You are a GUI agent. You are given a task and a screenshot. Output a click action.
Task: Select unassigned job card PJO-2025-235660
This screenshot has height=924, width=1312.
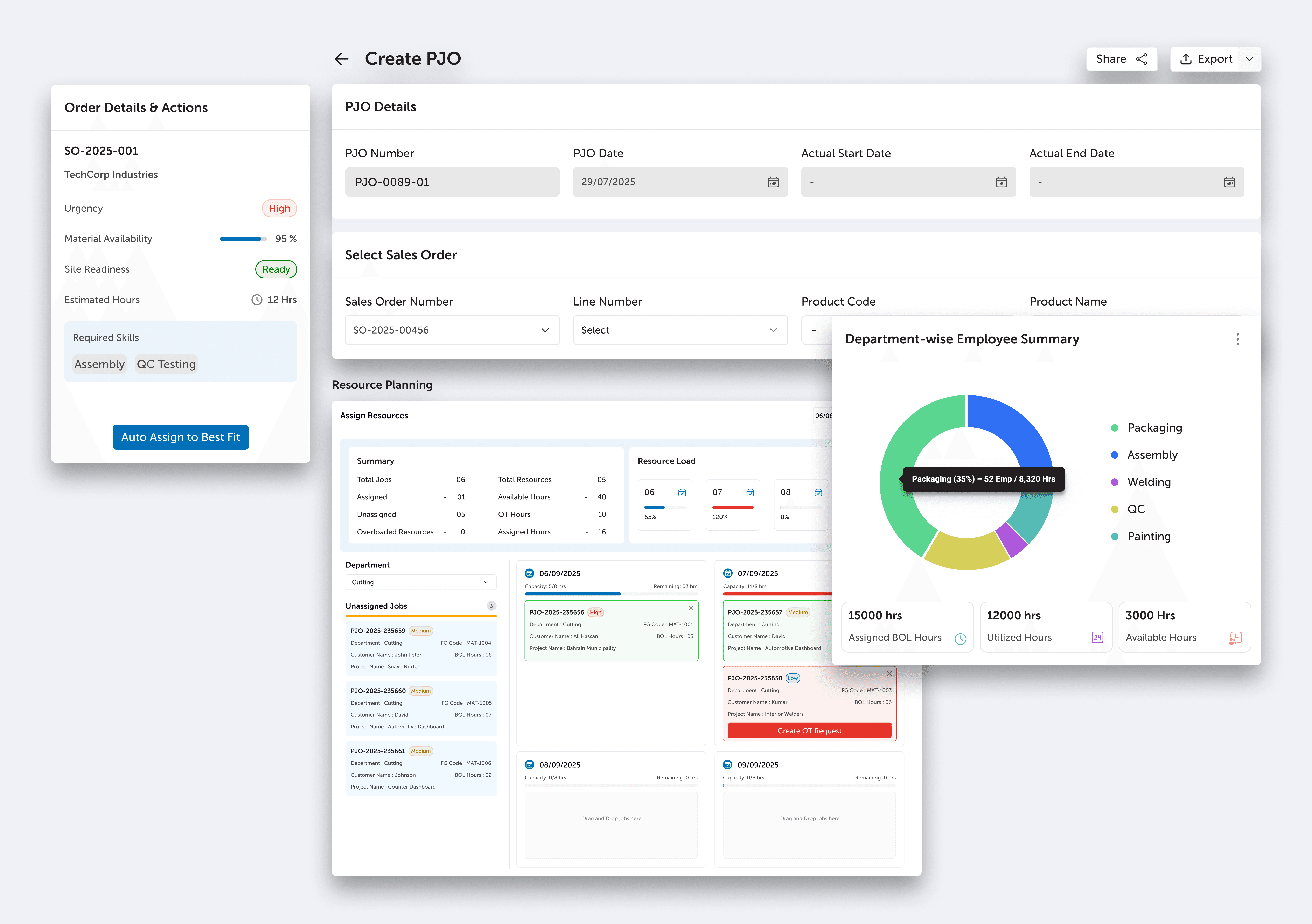click(x=421, y=709)
